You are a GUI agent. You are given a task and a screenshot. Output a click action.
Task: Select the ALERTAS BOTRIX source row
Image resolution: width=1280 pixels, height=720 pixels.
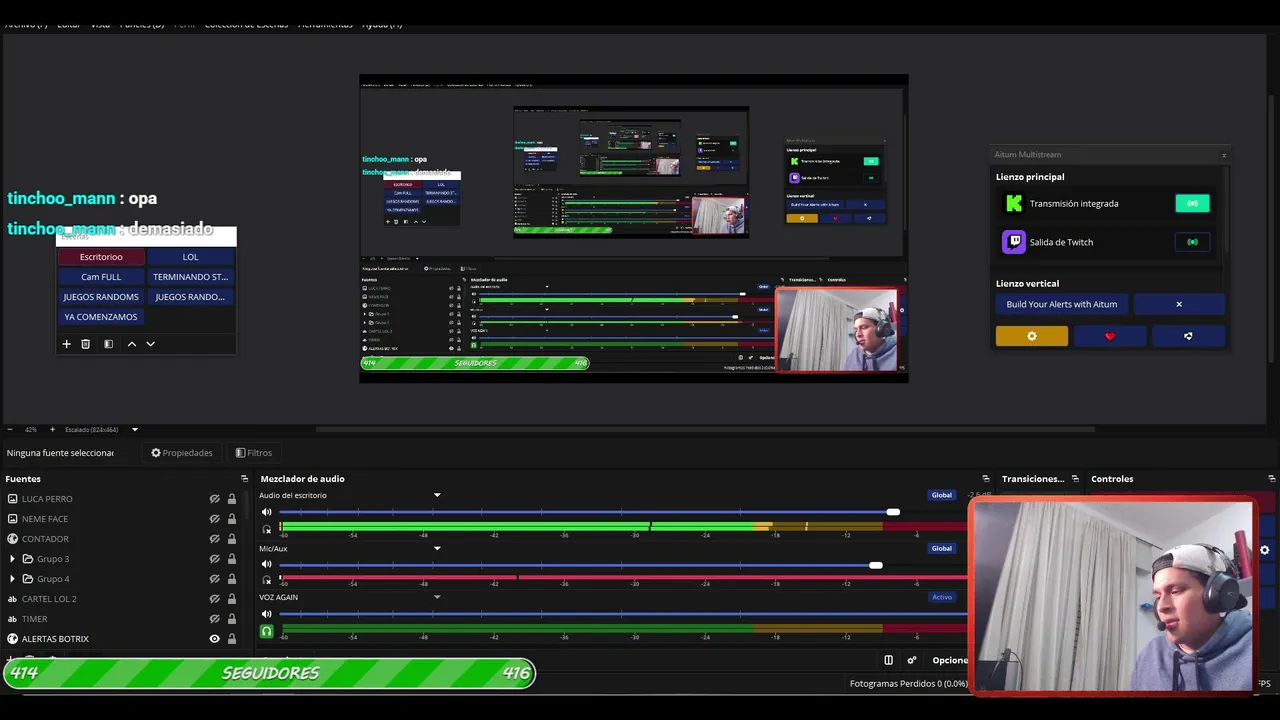[123, 639]
